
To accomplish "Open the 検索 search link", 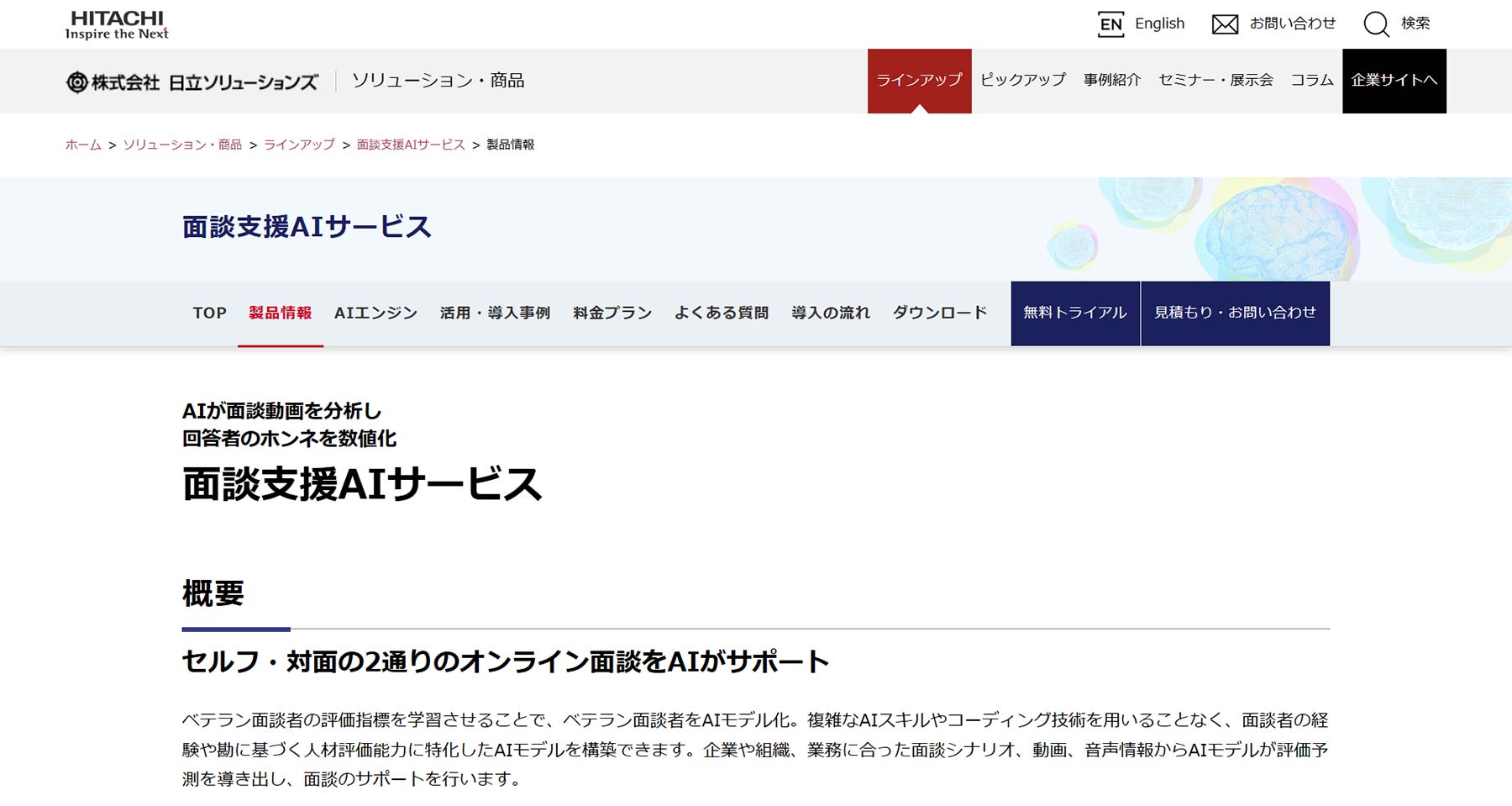I will pos(1415,24).
